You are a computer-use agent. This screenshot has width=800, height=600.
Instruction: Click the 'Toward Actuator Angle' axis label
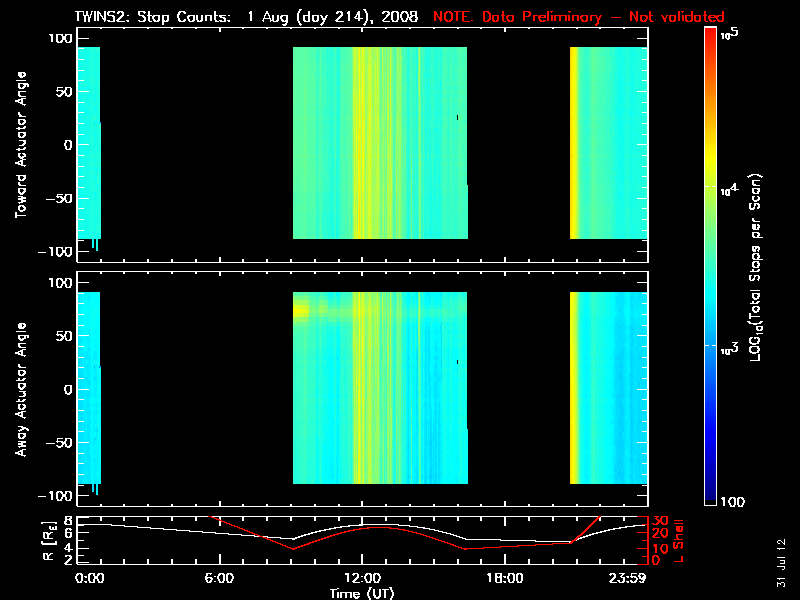click(20, 144)
